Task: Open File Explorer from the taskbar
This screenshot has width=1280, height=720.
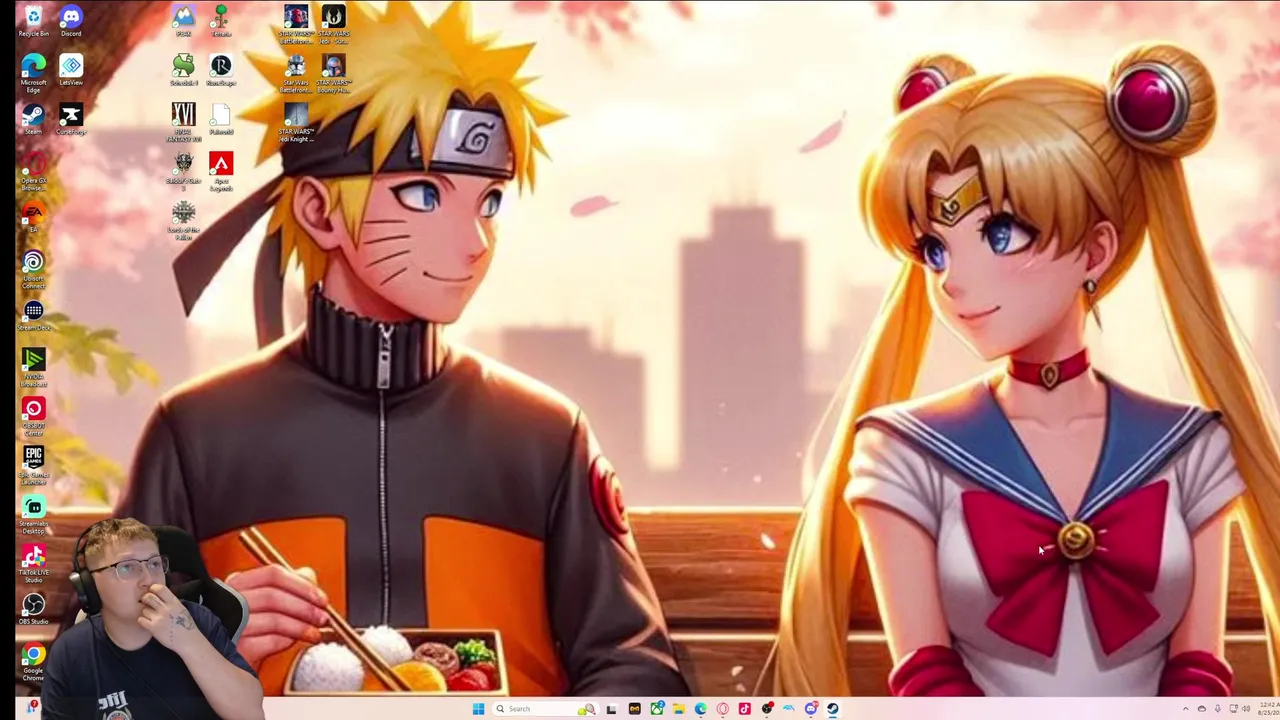Action: point(679,709)
